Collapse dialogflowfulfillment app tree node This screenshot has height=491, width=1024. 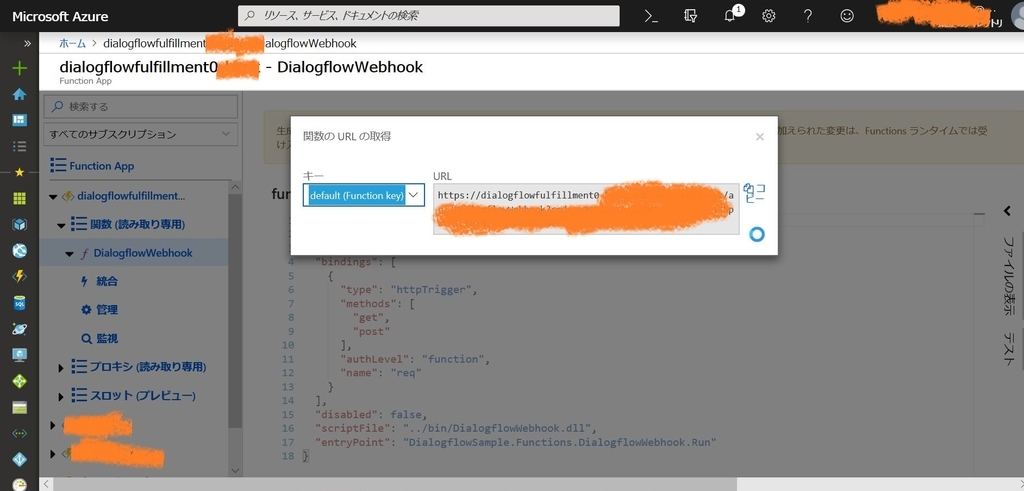tap(53, 196)
